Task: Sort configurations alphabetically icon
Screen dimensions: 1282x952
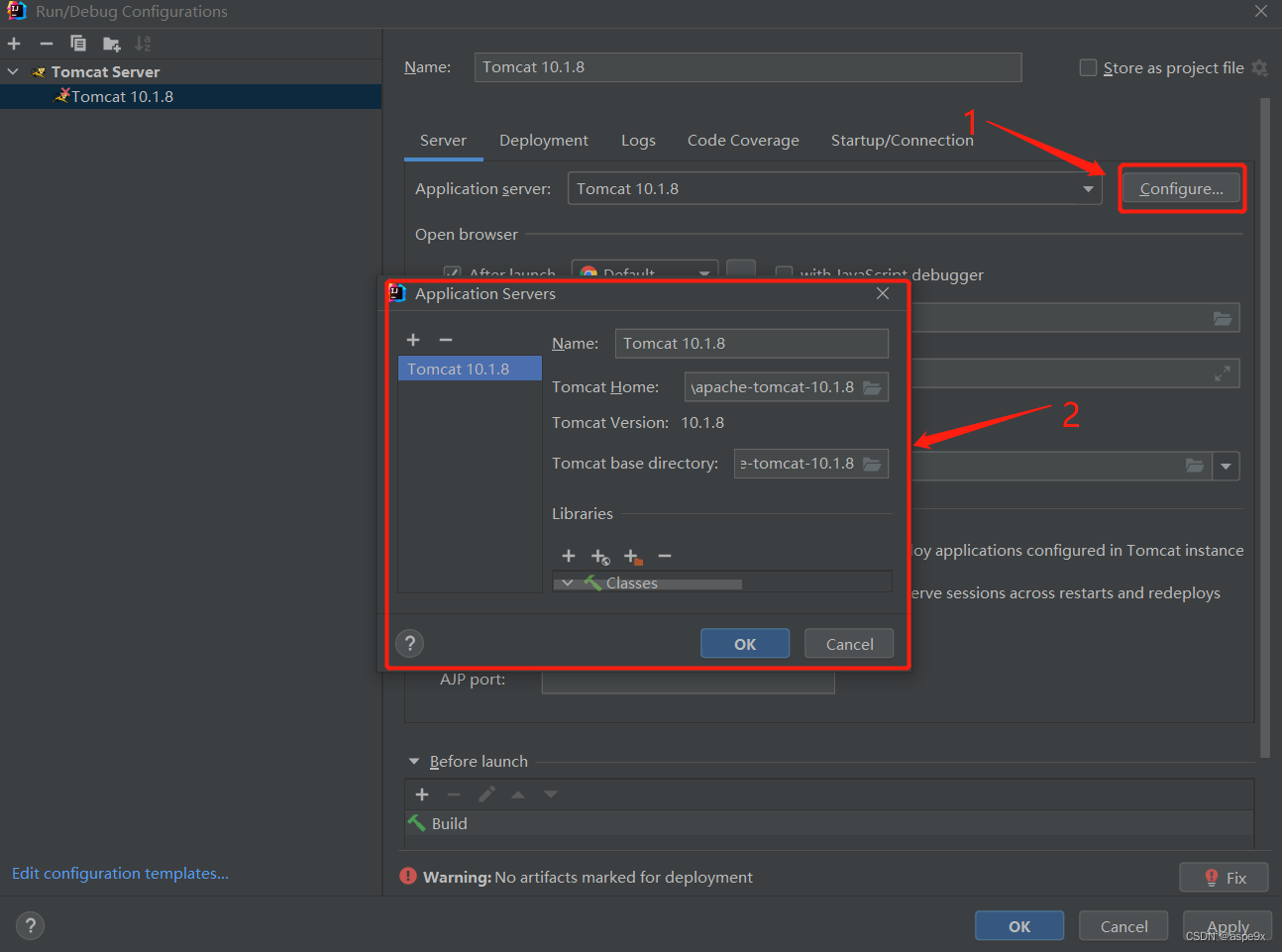Action: tap(144, 44)
